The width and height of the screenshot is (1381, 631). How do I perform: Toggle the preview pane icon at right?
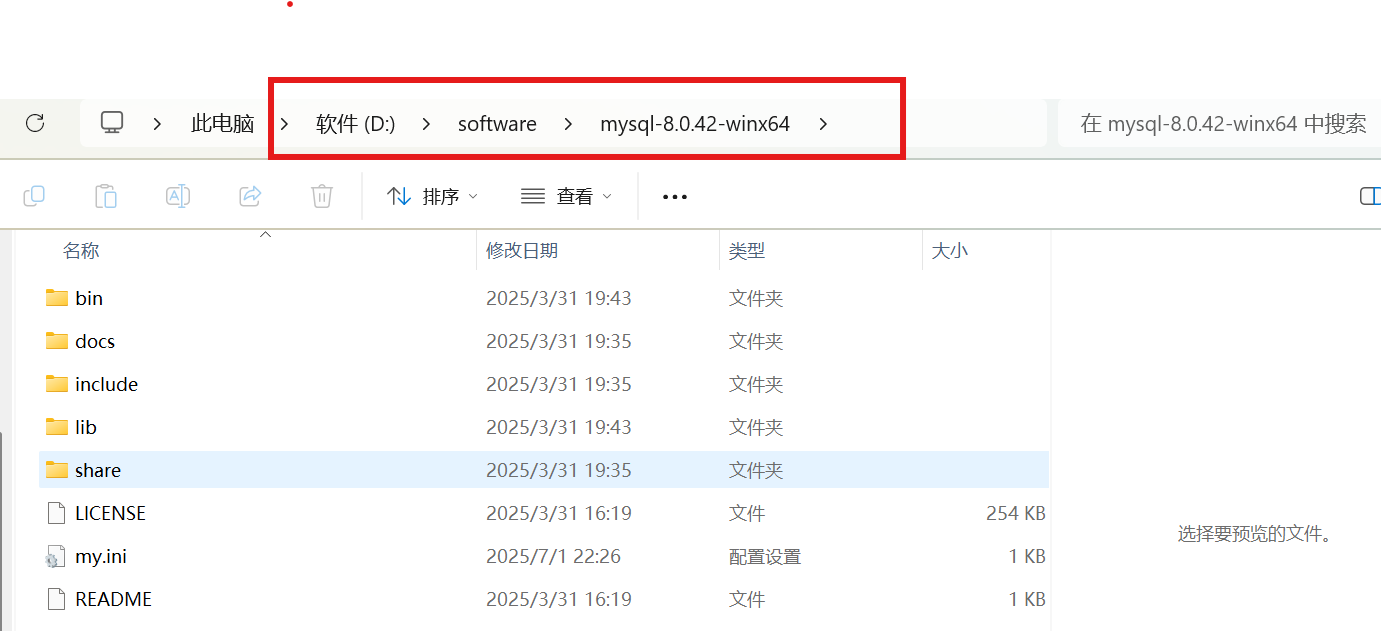point(1370,196)
